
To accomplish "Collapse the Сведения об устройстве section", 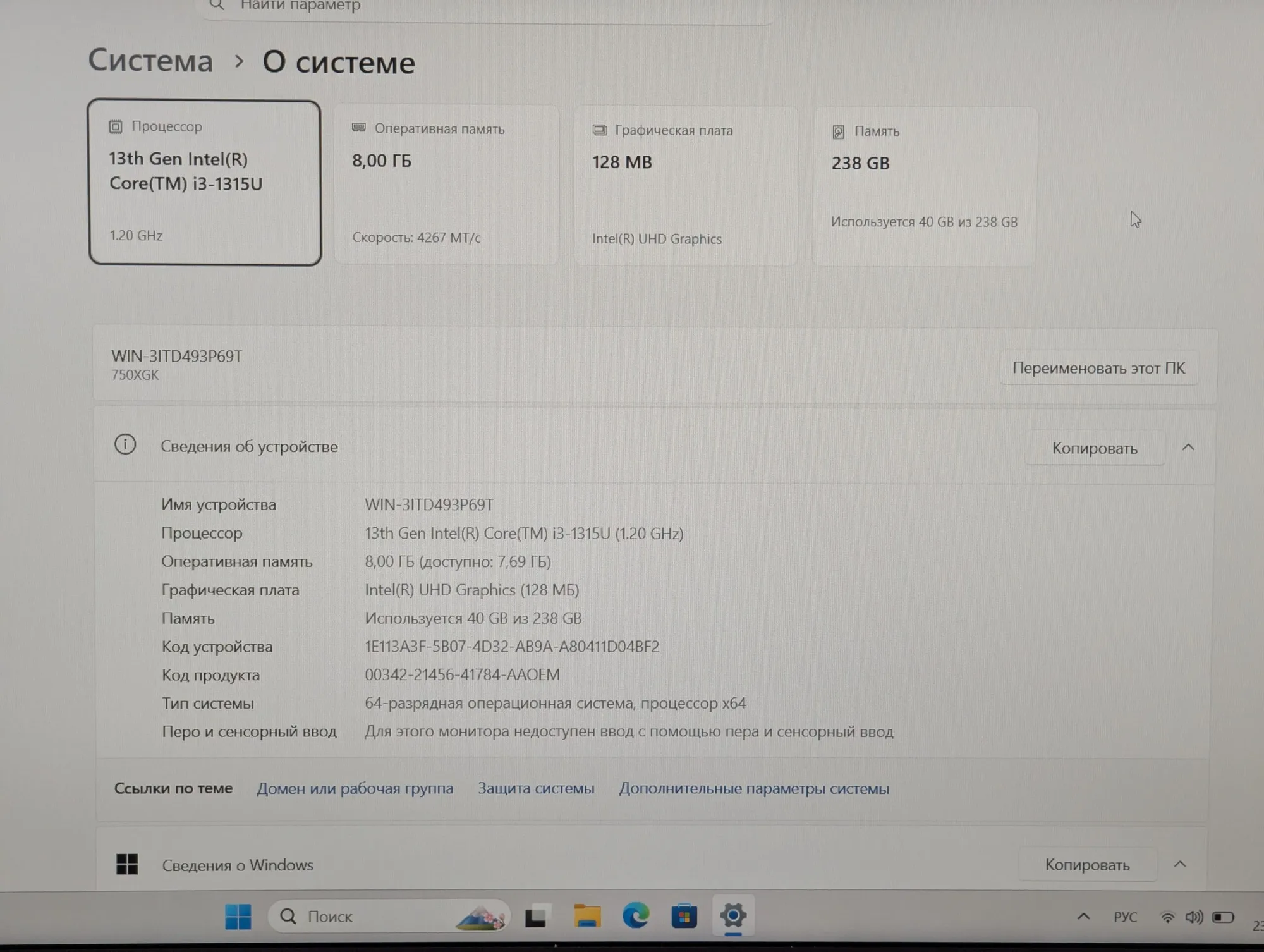I will [x=1188, y=448].
